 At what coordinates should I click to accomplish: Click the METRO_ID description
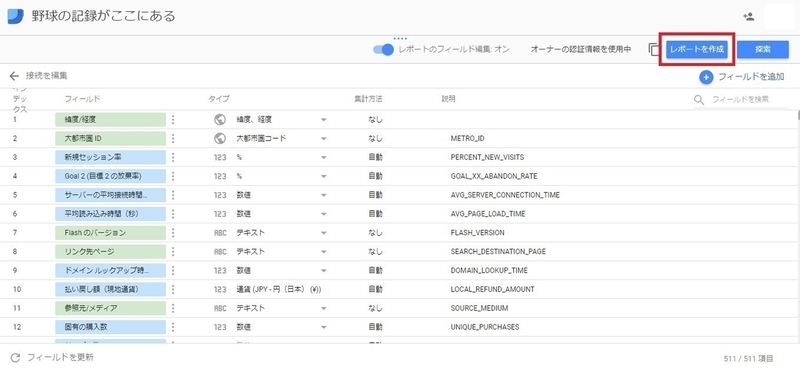click(x=467, y=138)
